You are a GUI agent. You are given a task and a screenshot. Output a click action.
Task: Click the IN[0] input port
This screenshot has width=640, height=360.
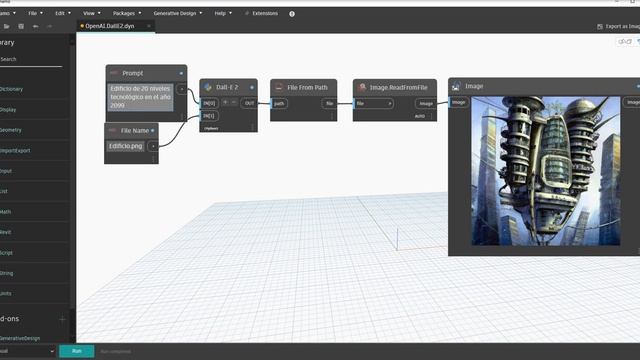pyautogui.click(x=209, y=103)
